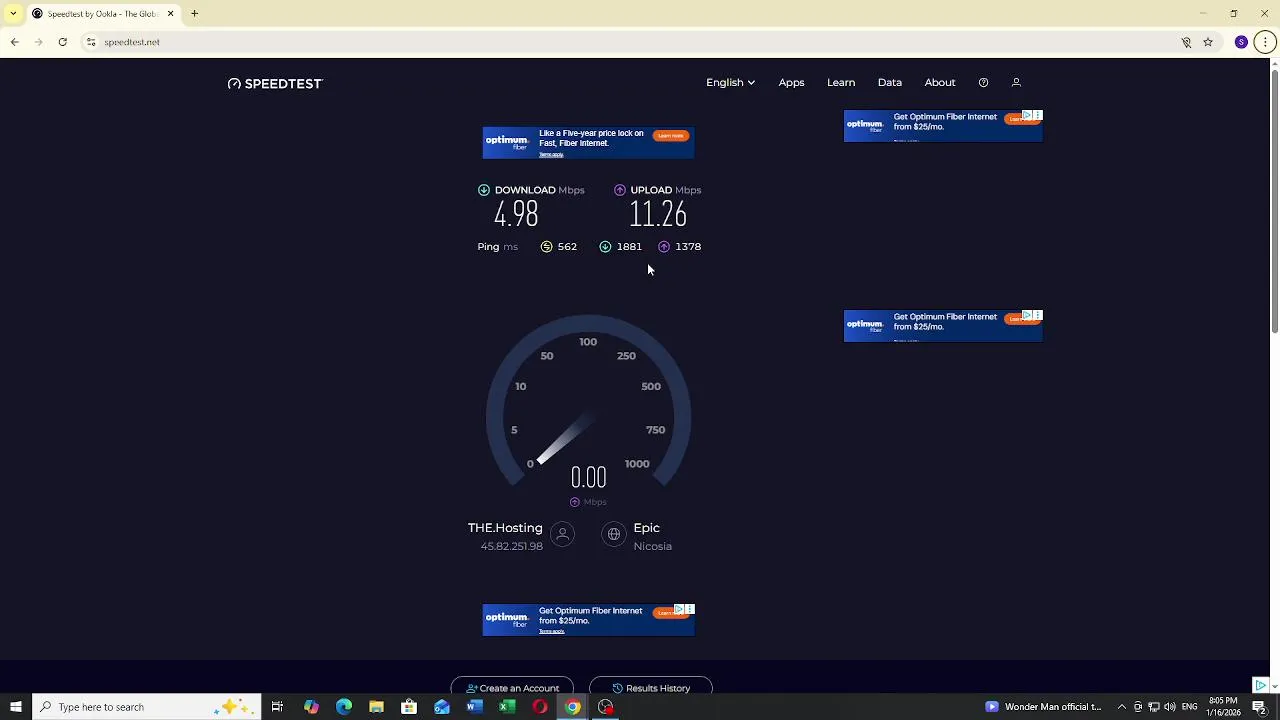Go back using browser back arrow
1280x720 pixels.
click(15, 42)
